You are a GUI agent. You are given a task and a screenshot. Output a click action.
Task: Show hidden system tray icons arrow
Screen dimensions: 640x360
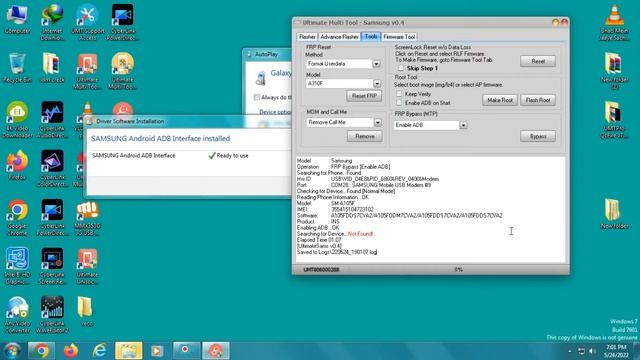tap(570, 351)
